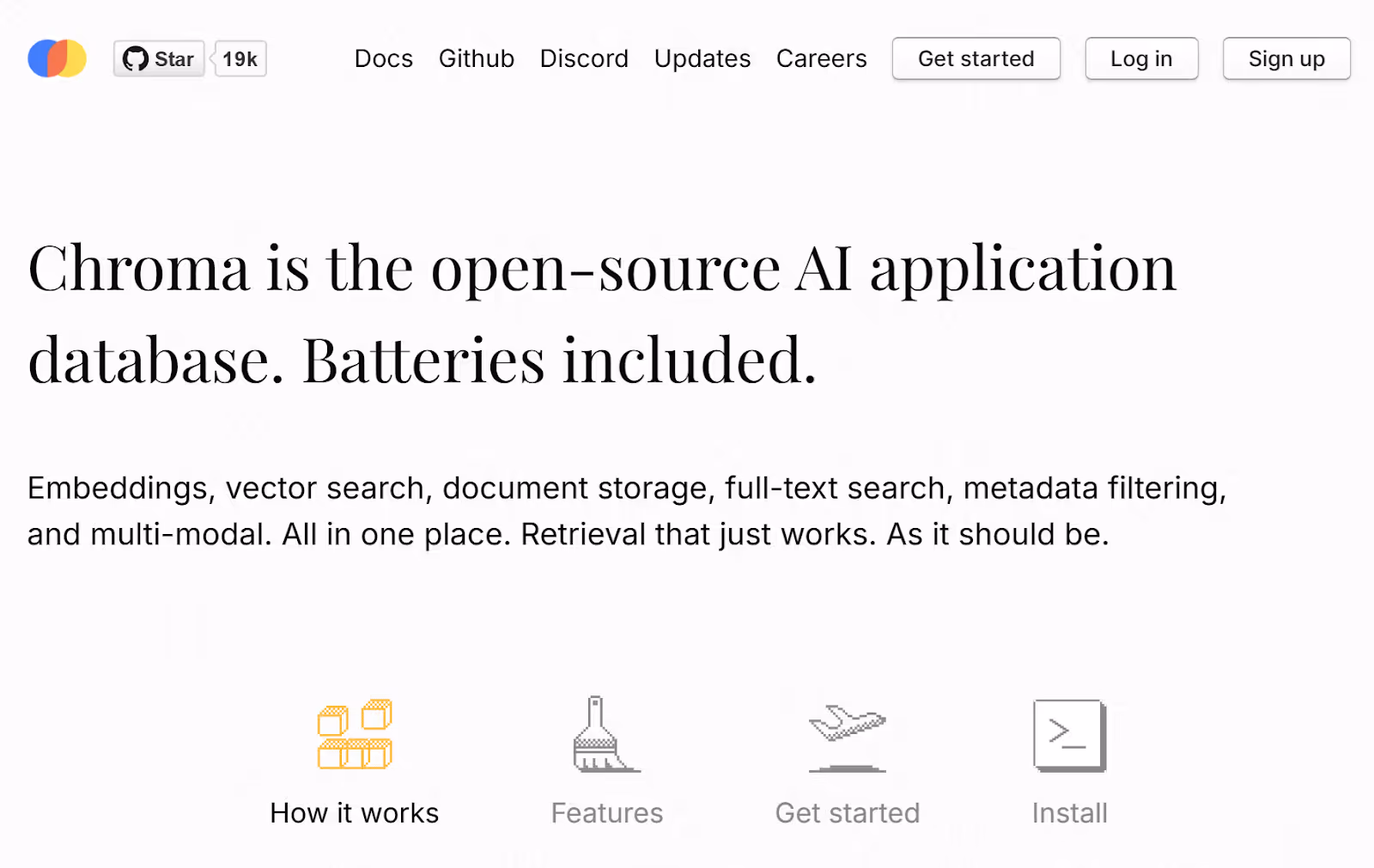Click the line starting 'Embeddings, vector search'
The image size is (1374, 868).
click(627, 488)
